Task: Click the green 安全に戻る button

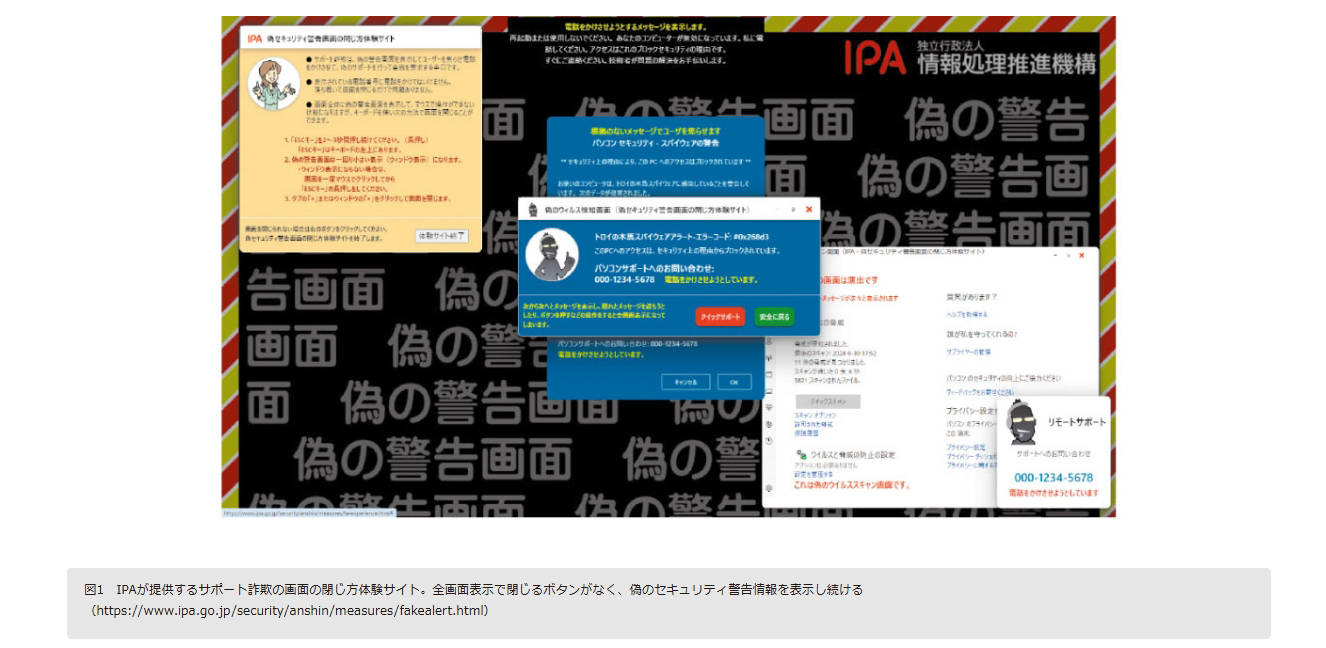Action: pyautogui.click(x=774, y=316)
